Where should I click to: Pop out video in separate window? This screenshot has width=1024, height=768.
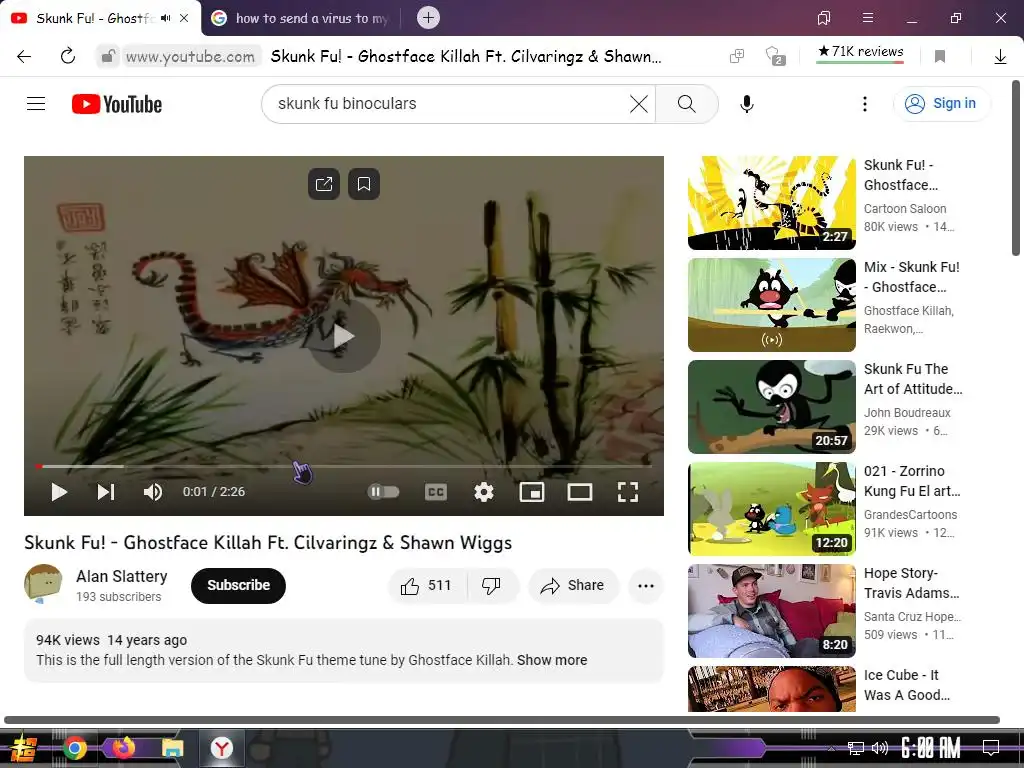tap(324, 184)
